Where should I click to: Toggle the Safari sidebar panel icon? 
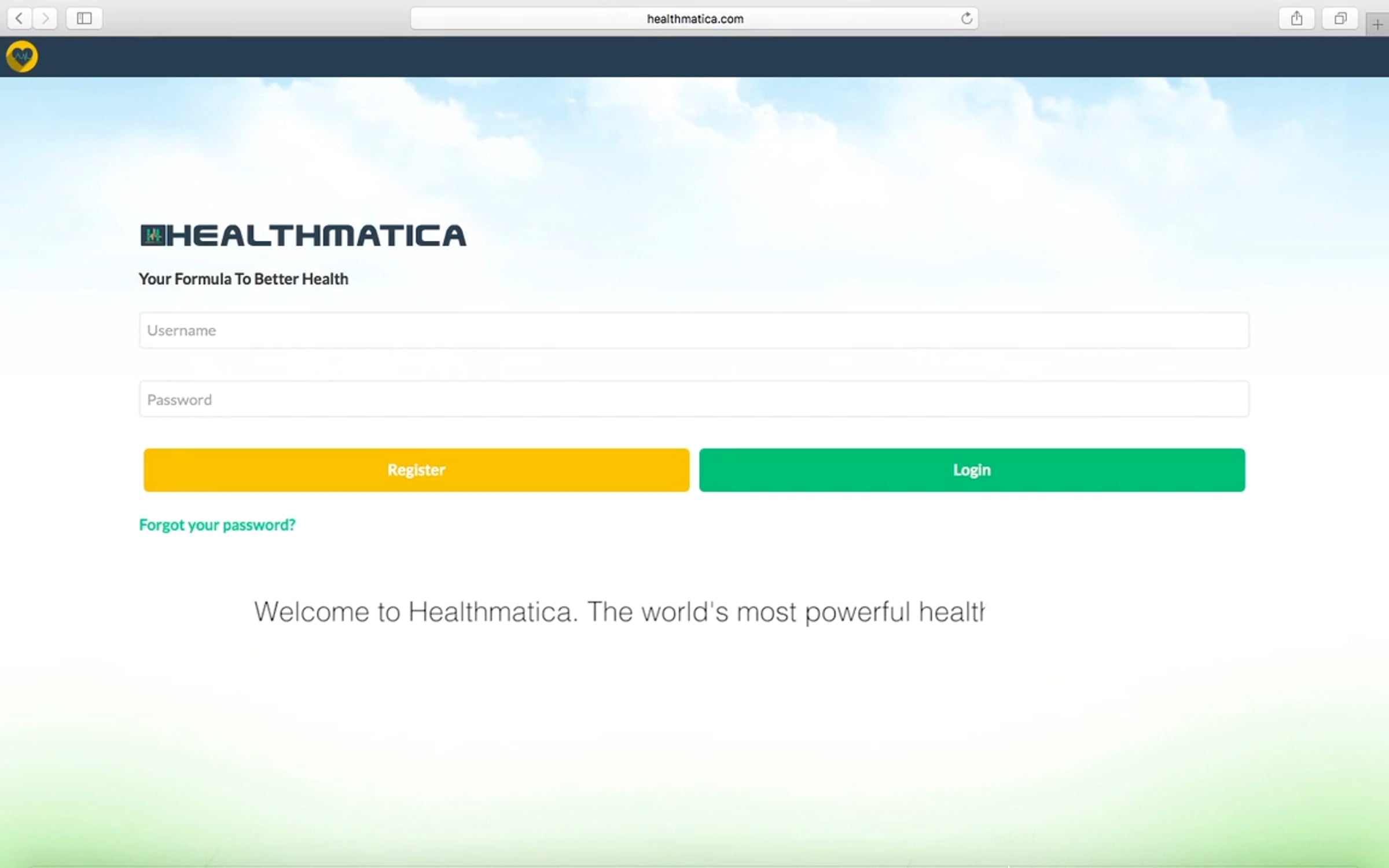[x=84, y=19]
